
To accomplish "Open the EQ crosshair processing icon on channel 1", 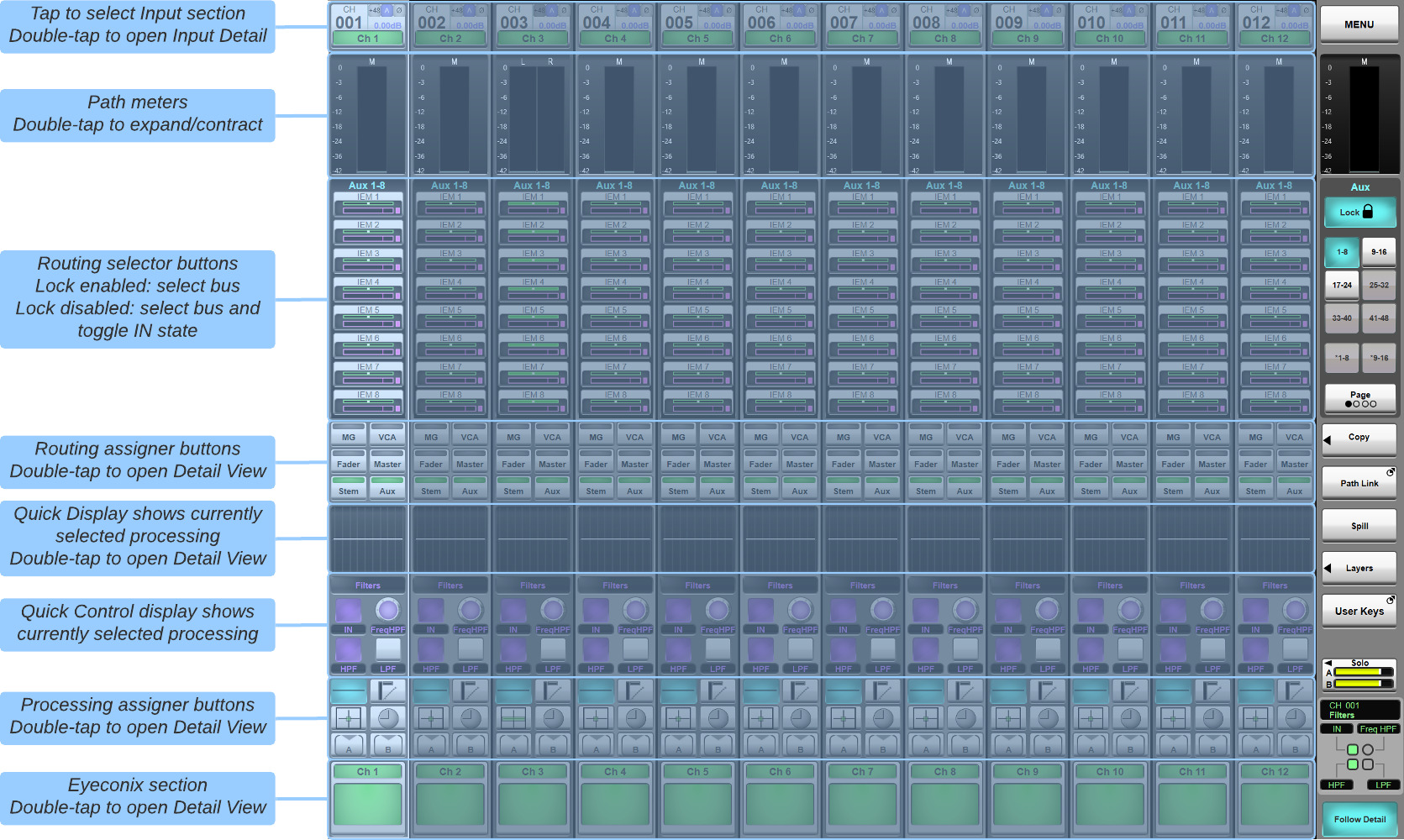I will click(x=349, y=717).
